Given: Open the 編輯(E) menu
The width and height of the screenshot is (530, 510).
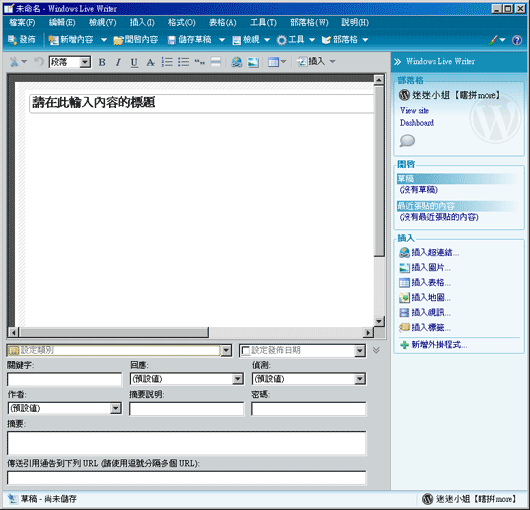Looking at the screenshot, I should coord(62,22).
